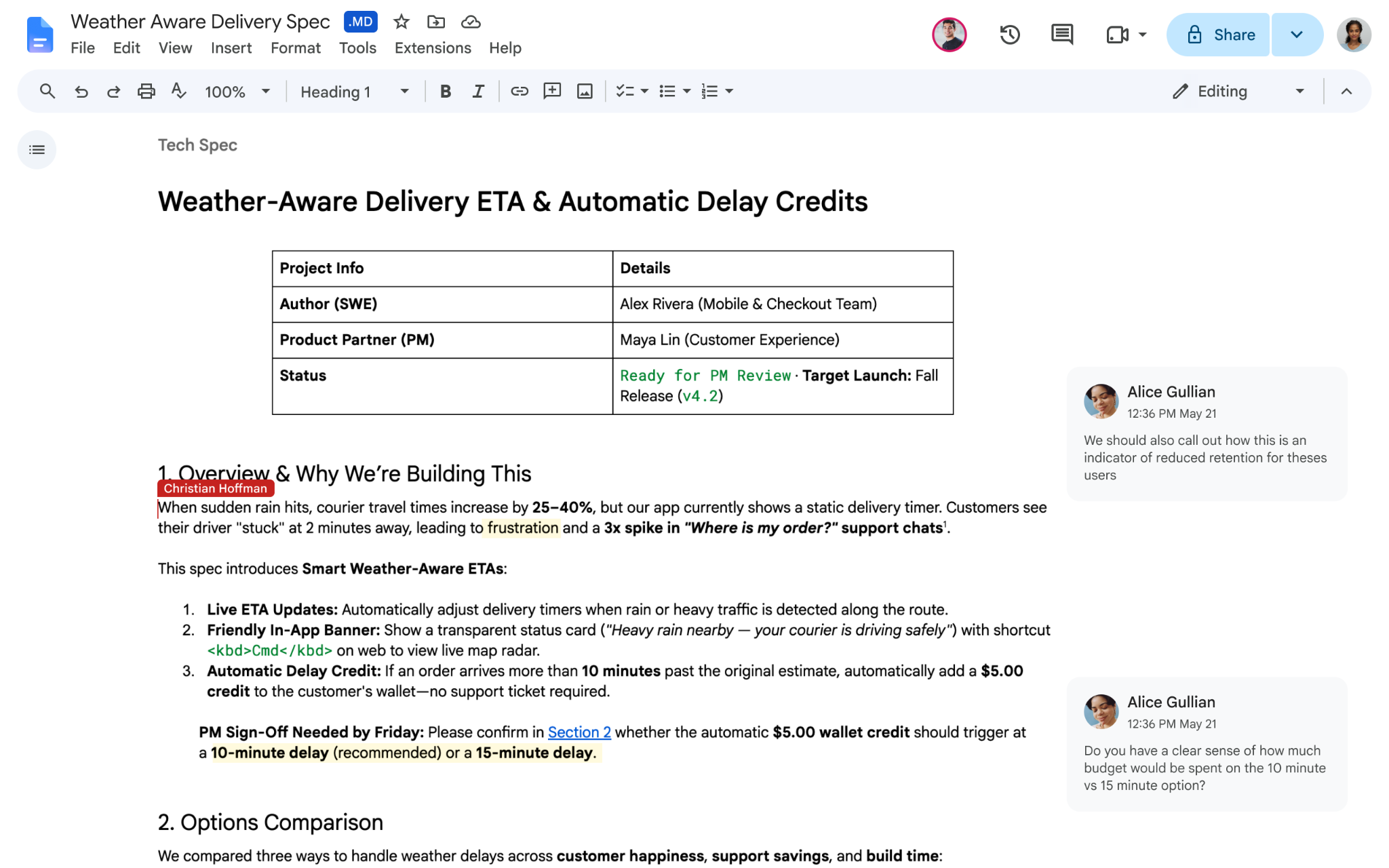This screenshot has width=1389, height=868.
Task: Run spelling and grammar check
Action: click(178, 91)
